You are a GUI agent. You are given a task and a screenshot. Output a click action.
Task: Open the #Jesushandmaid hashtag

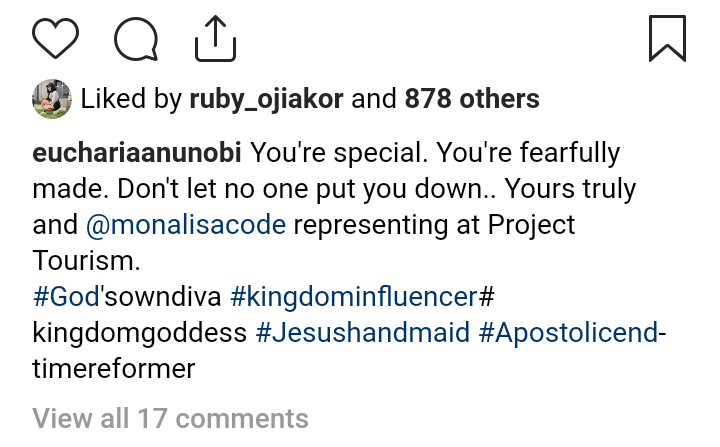pos(363,333)
